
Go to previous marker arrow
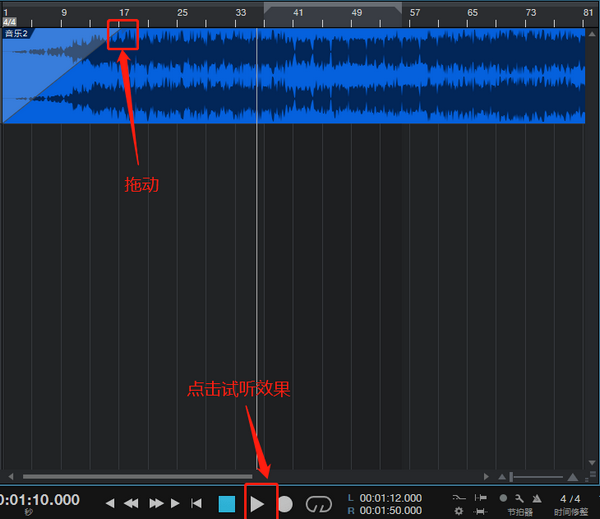click(x=110, y=503)
